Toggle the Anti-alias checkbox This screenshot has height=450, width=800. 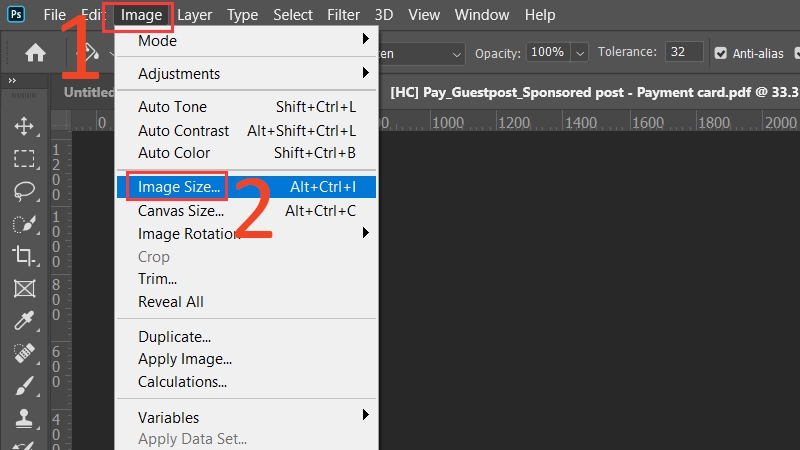[x=722, y=53]
